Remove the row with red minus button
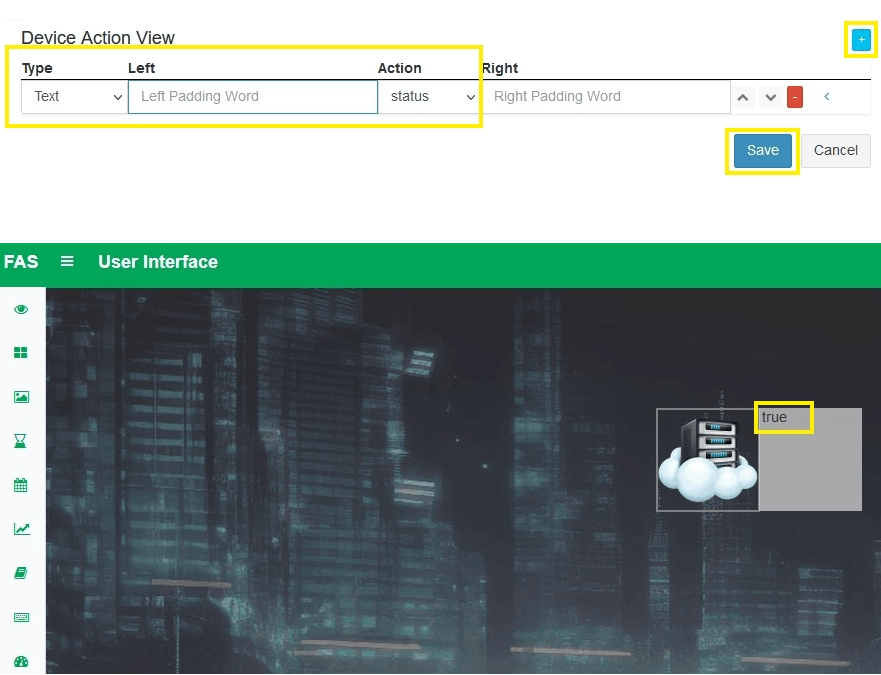Viewport: 881px width, 675px height. pos(795,97)
